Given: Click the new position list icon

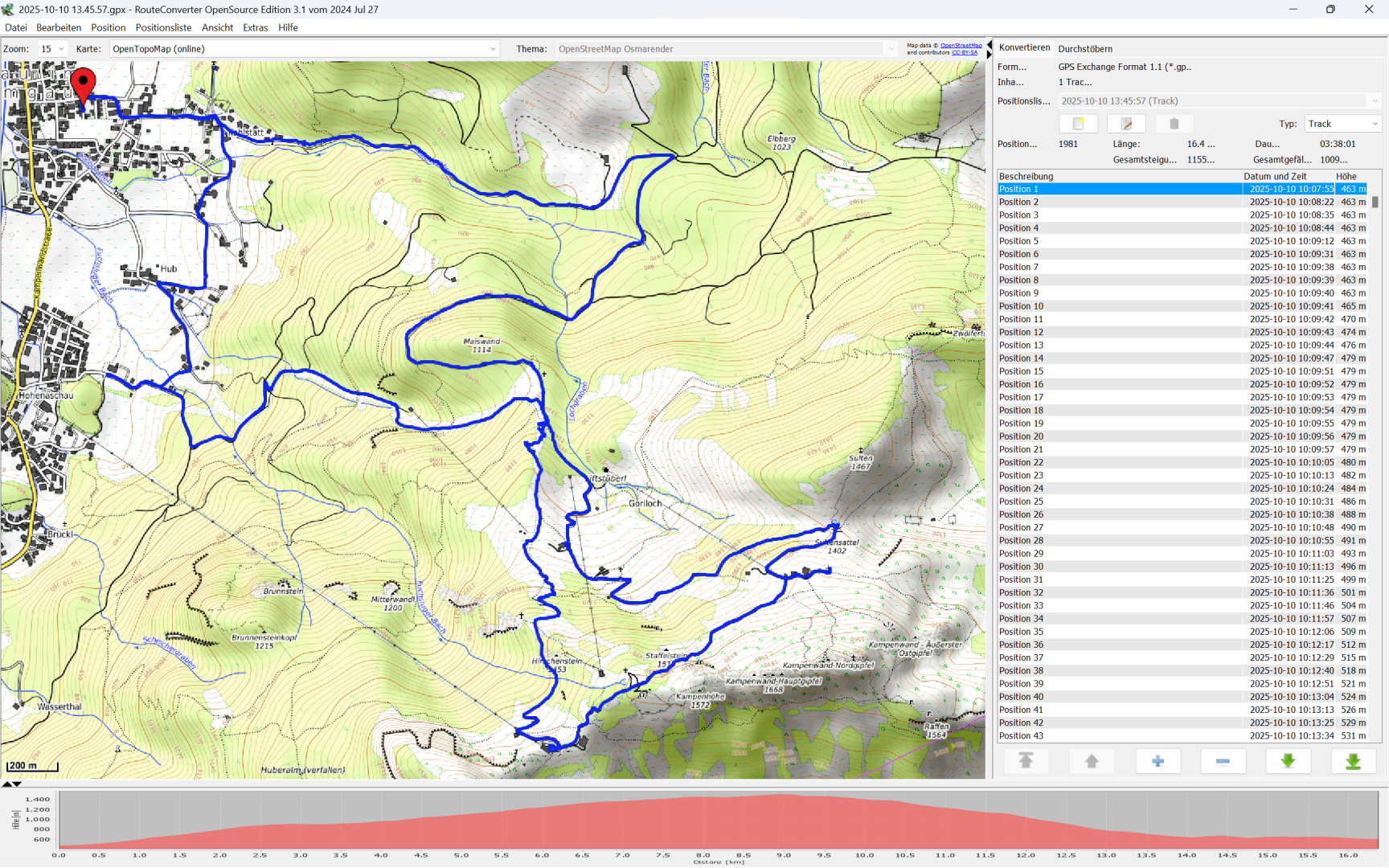Looking at the screenshot, I should 1078,124.
